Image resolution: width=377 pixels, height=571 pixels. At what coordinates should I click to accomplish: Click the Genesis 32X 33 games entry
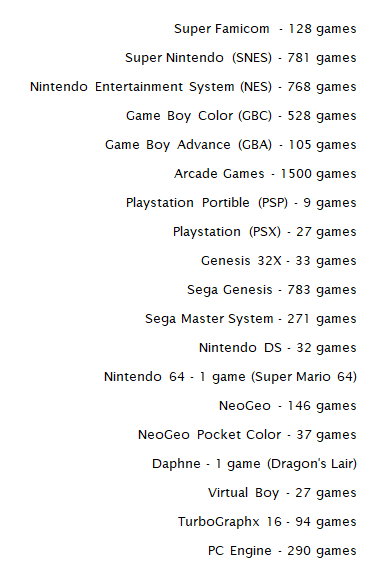pos(279,261)
